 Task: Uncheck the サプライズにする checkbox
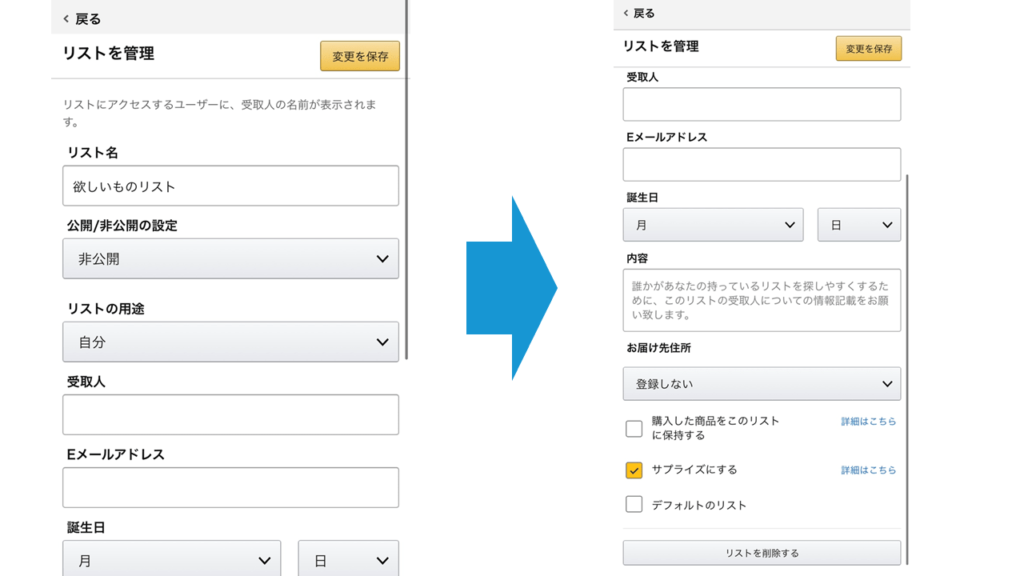634,470
